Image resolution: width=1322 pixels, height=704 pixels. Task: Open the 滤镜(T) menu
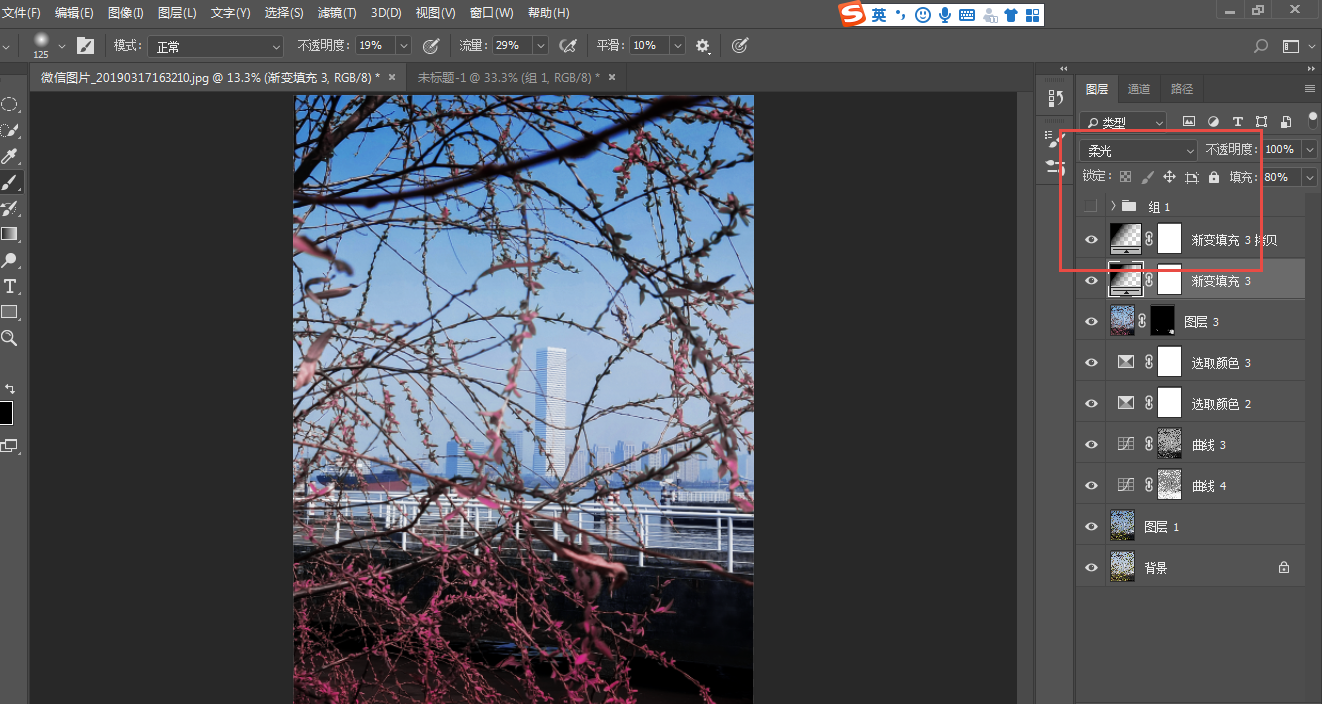coord(337,13)
